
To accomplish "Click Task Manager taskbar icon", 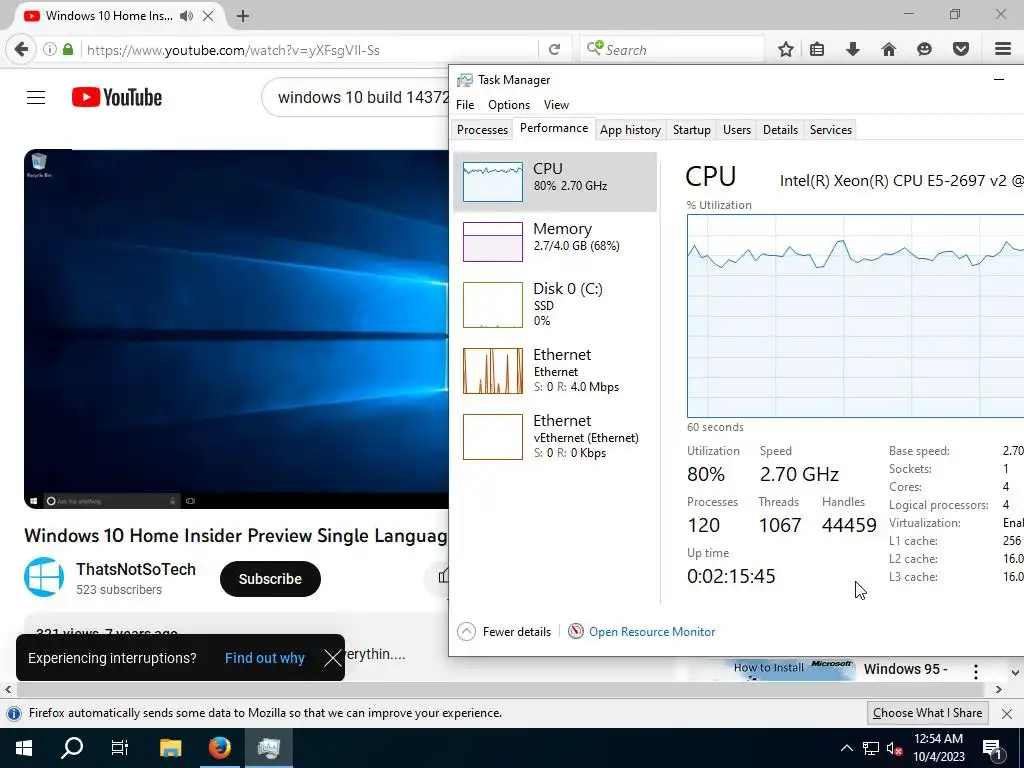I will click(268, 748).
